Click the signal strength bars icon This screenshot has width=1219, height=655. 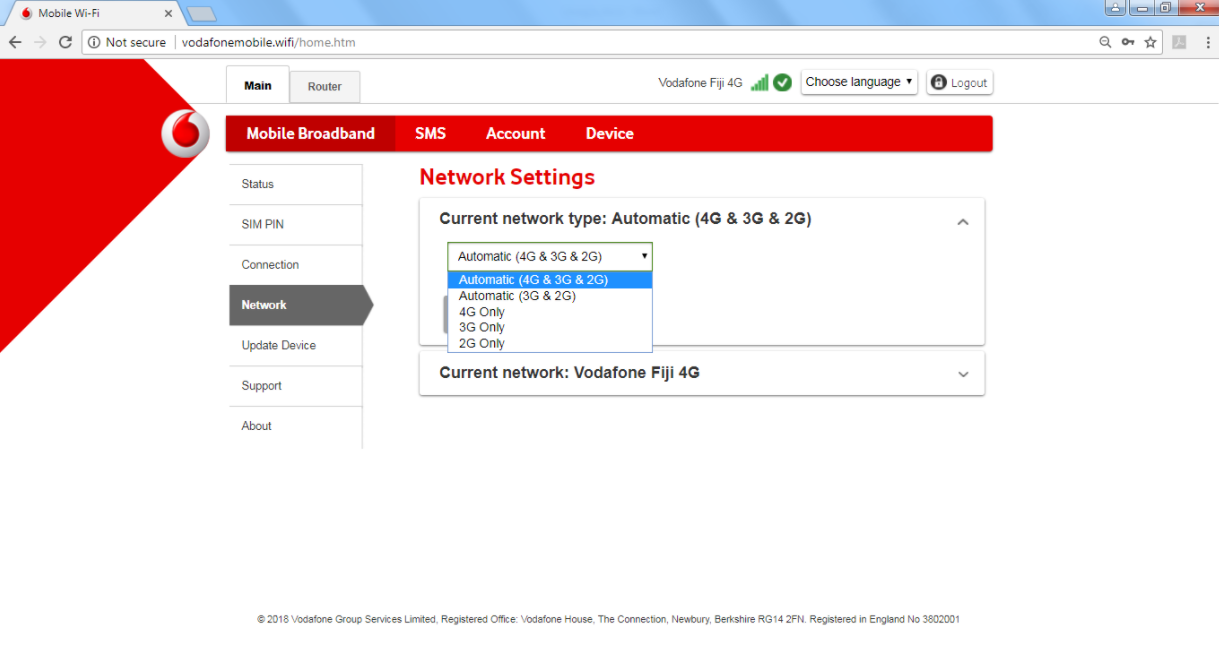(x=760, y=83)
